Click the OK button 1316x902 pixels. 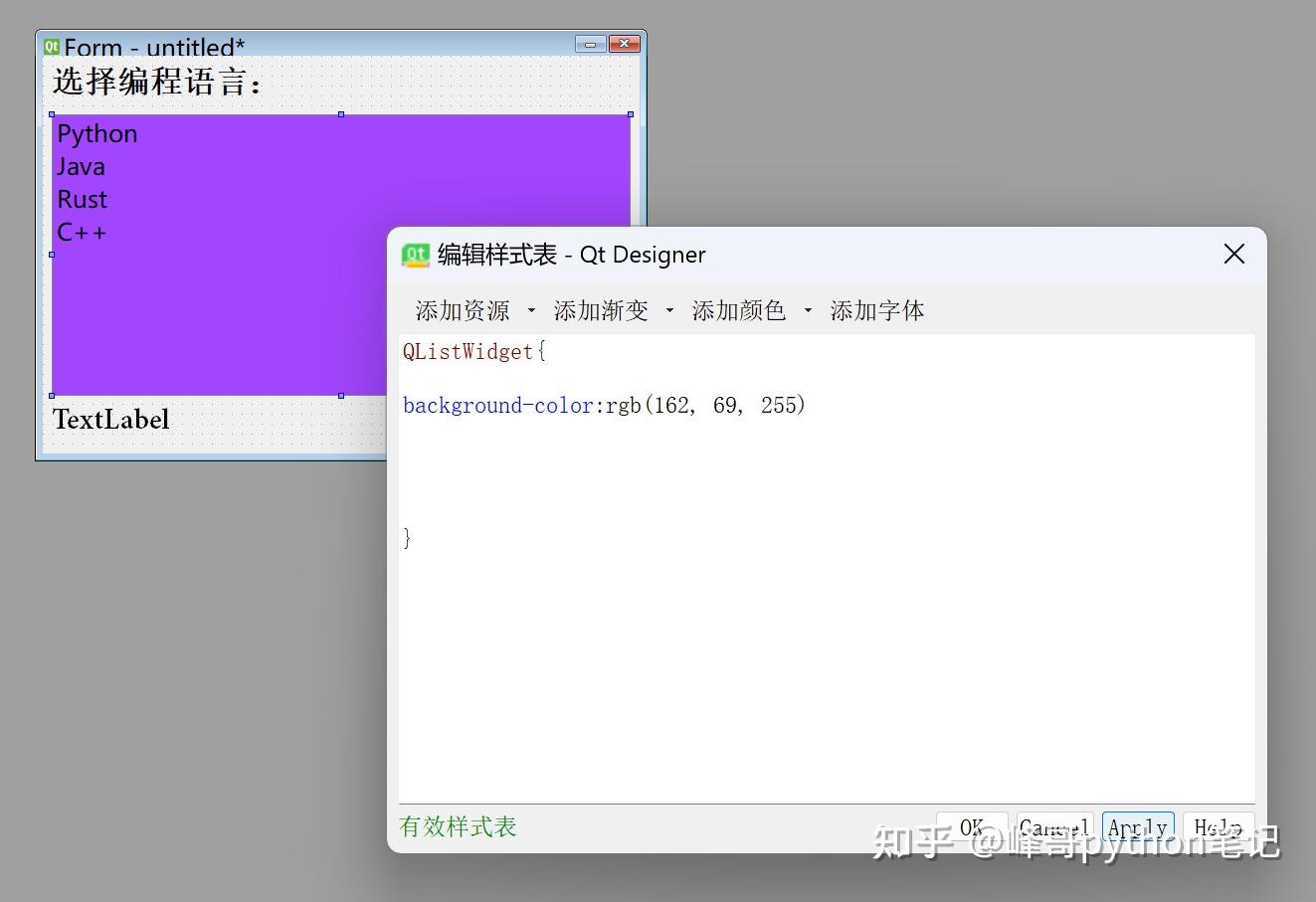click(970, 827)
